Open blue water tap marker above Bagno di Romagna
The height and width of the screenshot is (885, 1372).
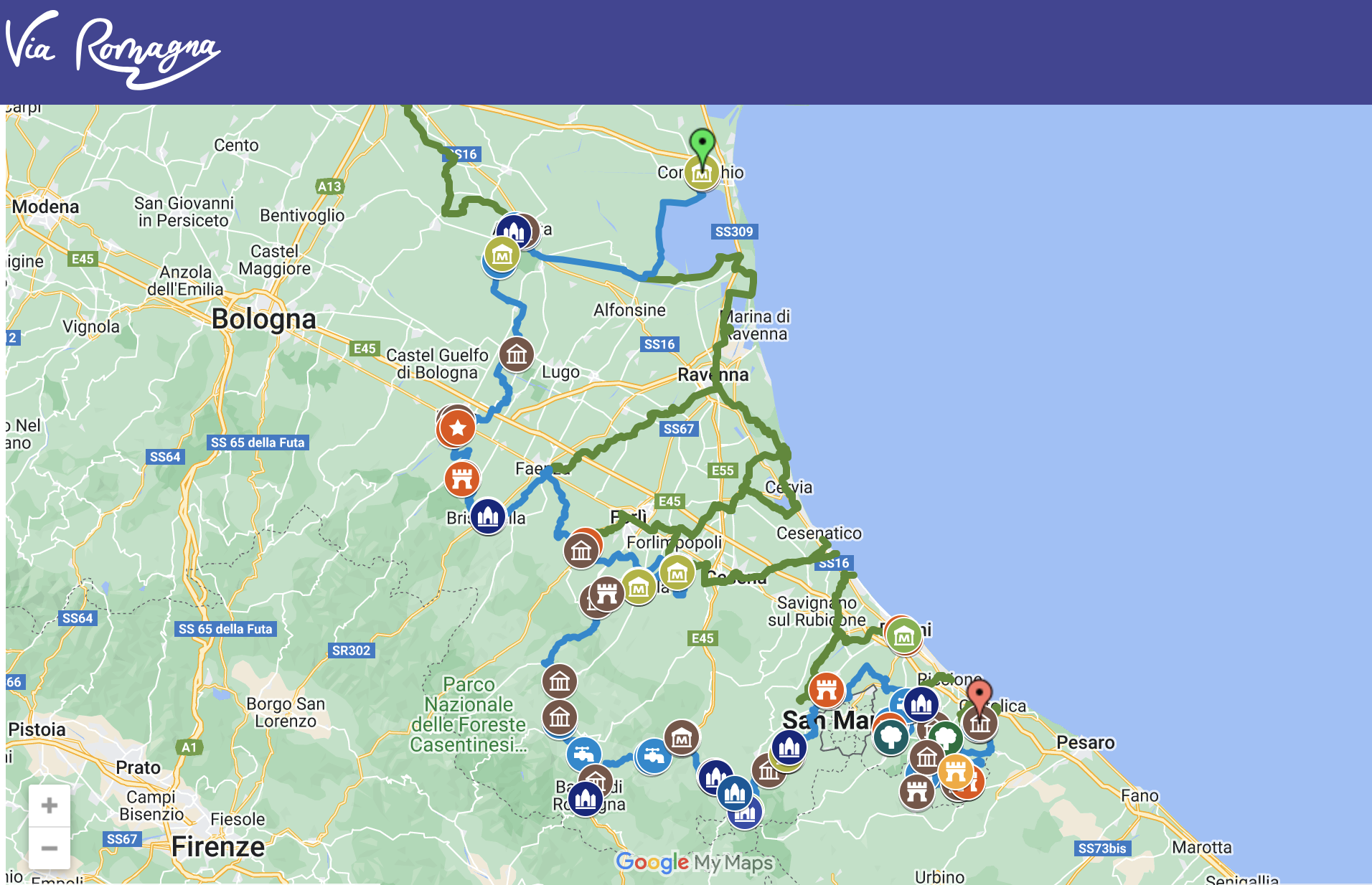tap(584, 754)
